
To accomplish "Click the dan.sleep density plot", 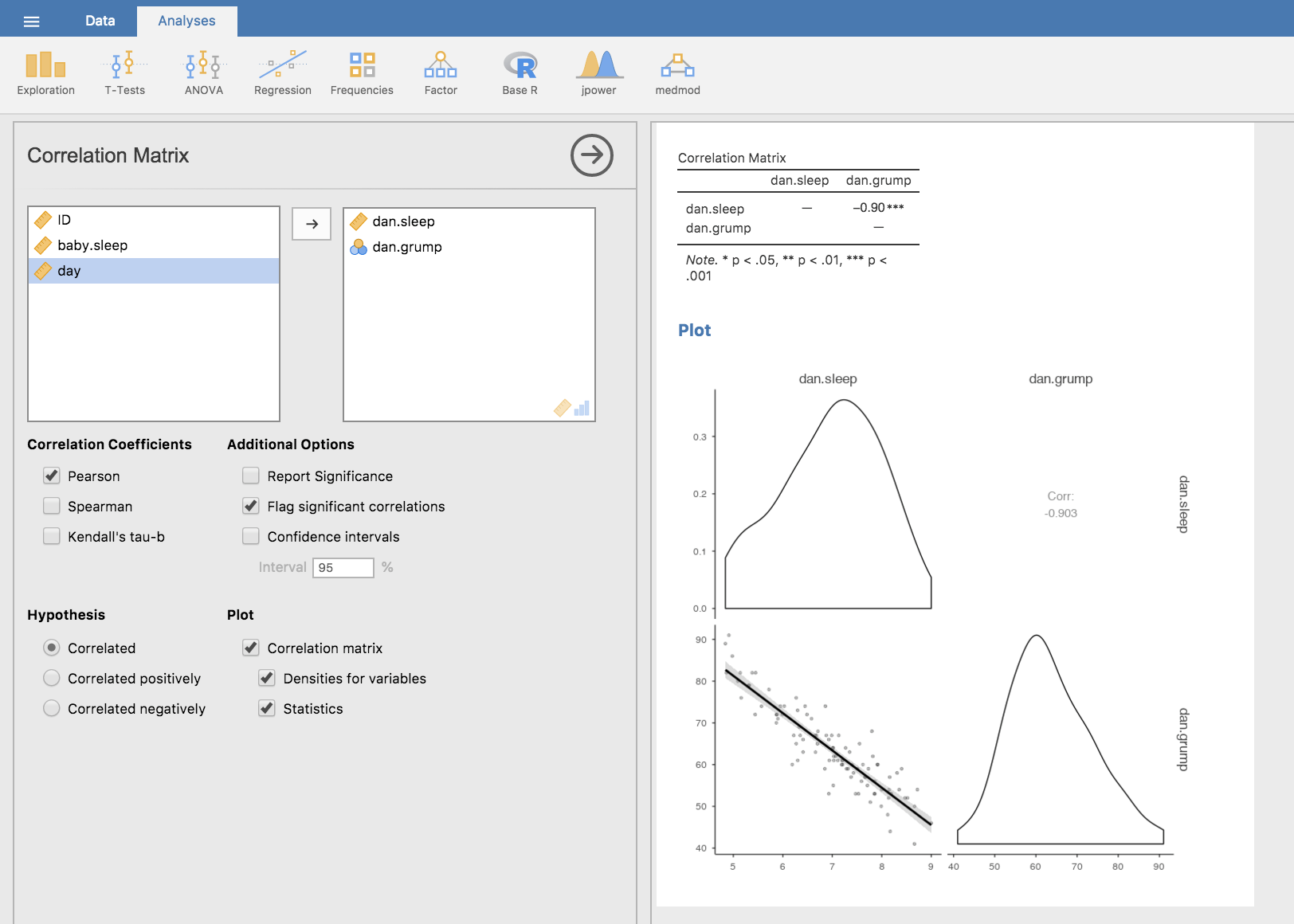I will [x=828, y=503].
